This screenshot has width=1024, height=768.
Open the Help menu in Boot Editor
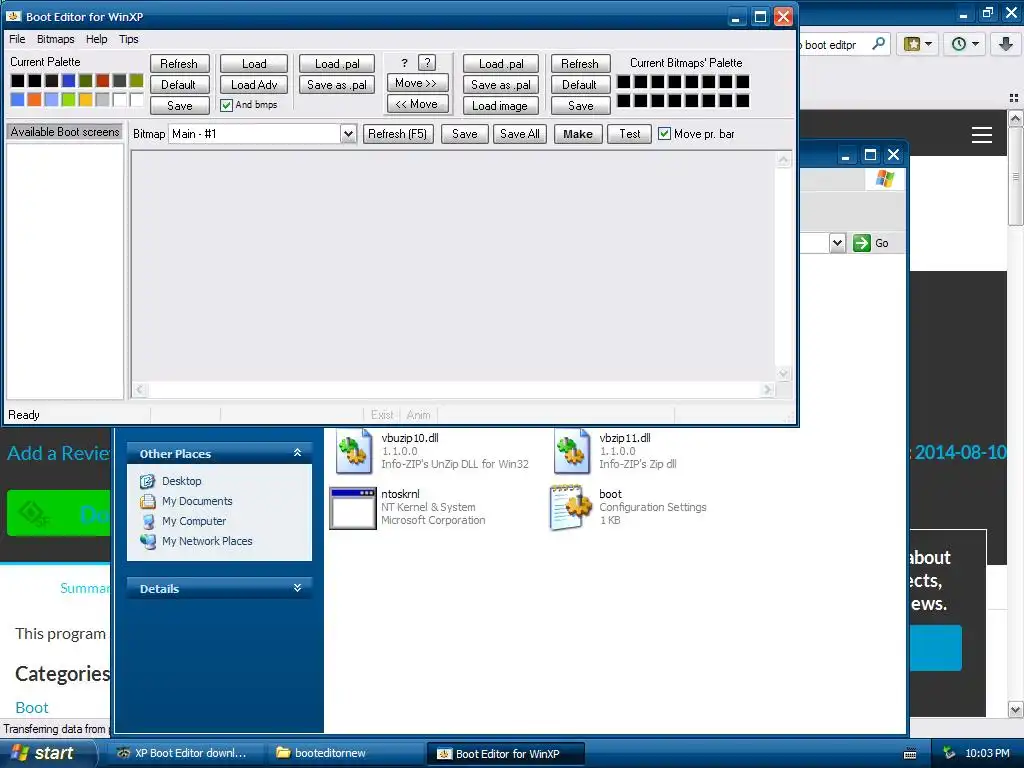(97, 39)
